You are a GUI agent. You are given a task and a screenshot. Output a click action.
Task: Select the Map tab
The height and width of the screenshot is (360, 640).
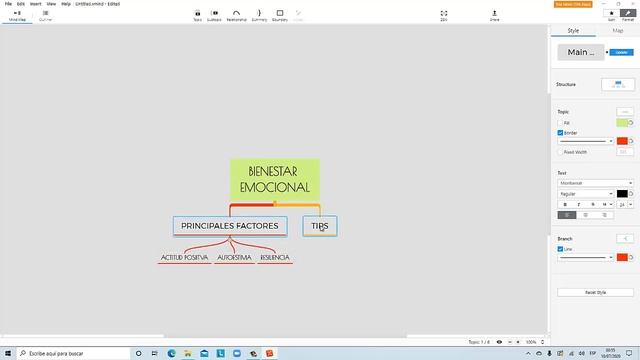[x=618, y=31]
